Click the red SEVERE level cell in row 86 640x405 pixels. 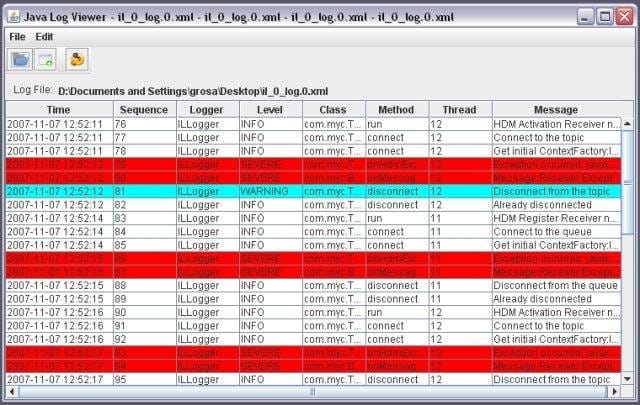pyautogui.click(x=271, y=259)
